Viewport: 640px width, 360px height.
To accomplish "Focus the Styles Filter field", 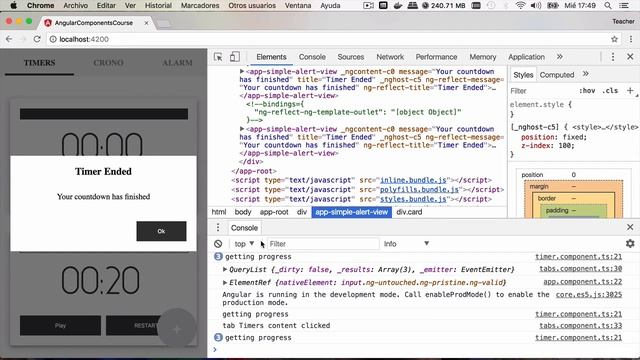I will 543,91.
